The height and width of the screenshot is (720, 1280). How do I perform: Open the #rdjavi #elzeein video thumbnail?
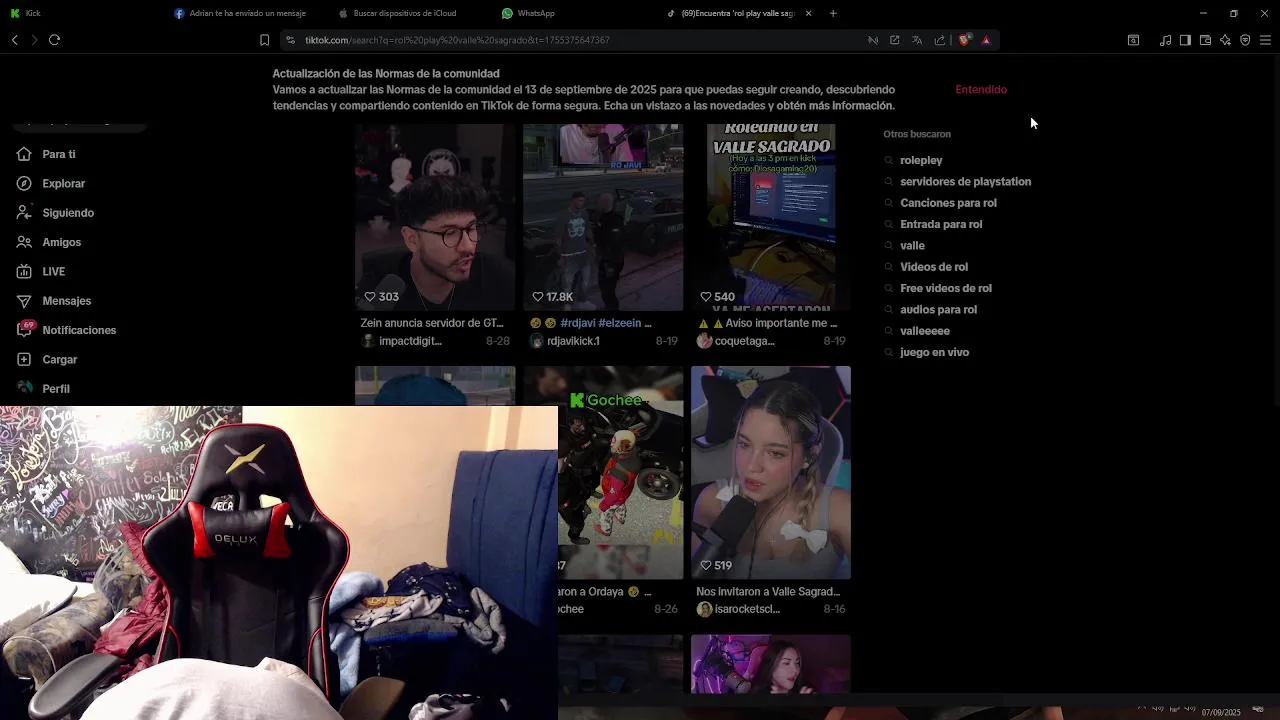click(x=603, y=217)
